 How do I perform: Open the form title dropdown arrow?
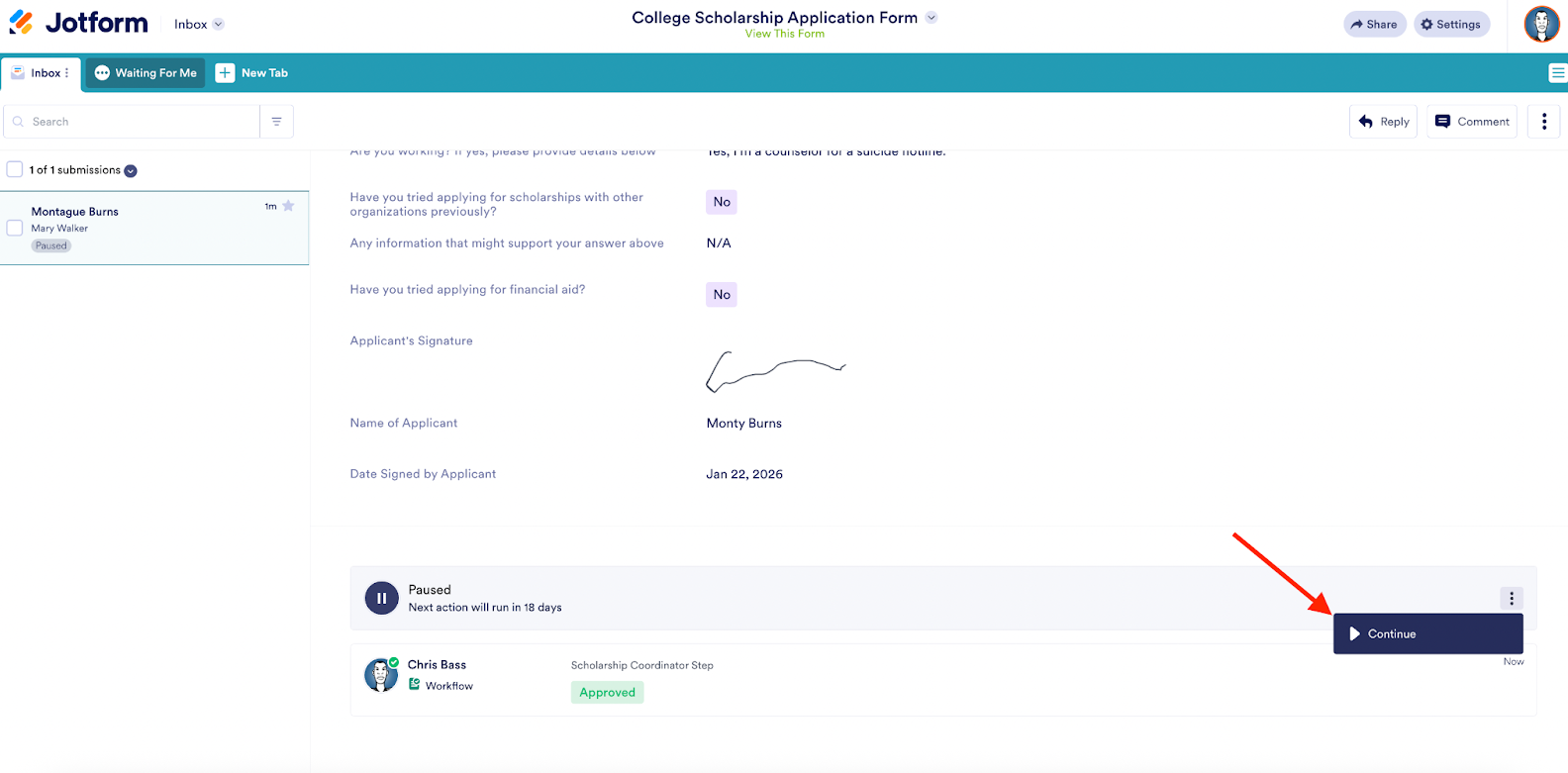pos(931,18)
